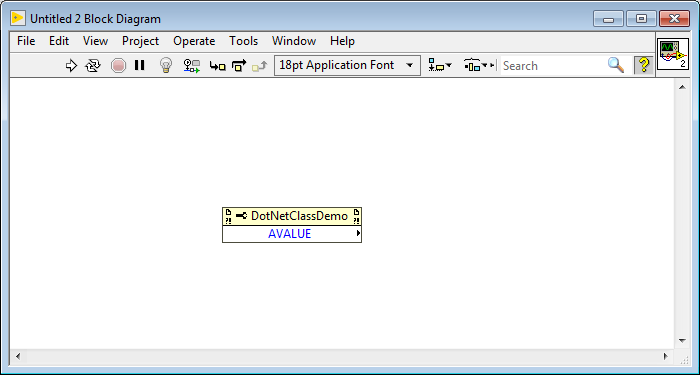Click the magnifying glass search icon
700x375 pixels.
coord(616,66)
